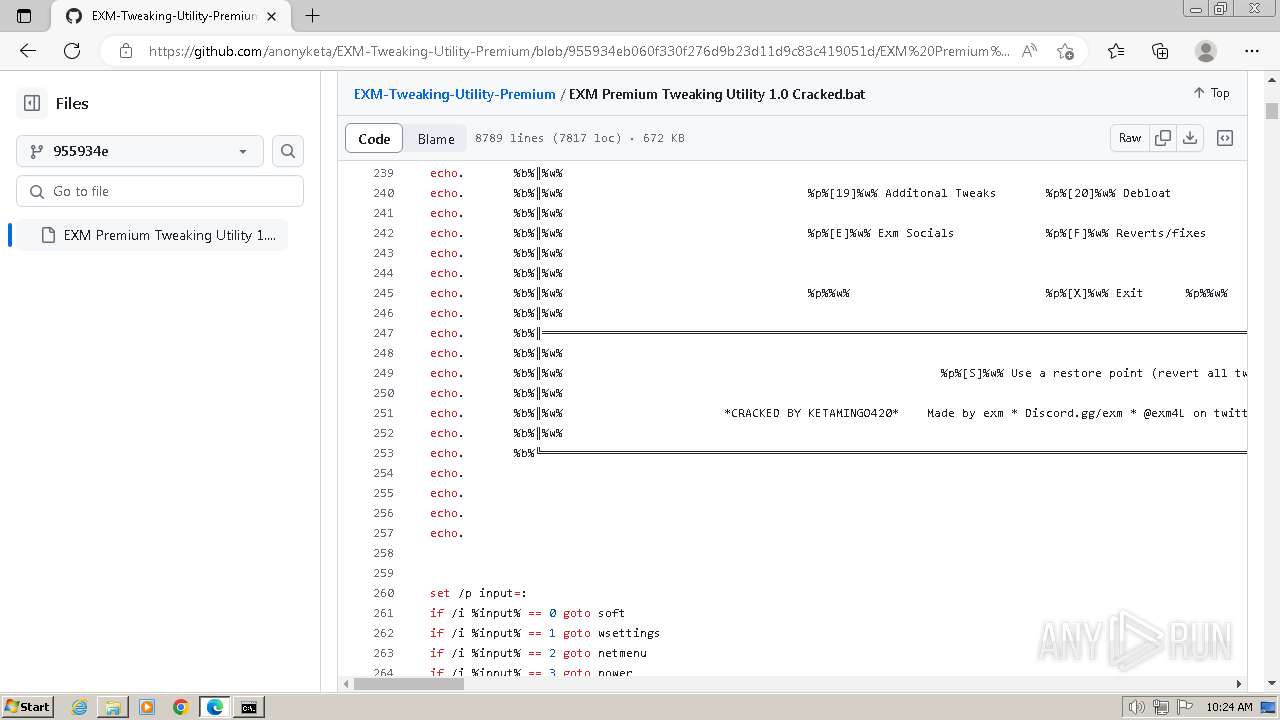This screenshot has width=1280, height=720.
Task: Open Edge Settings and more menu
Action: click(x=1252, y=51)
